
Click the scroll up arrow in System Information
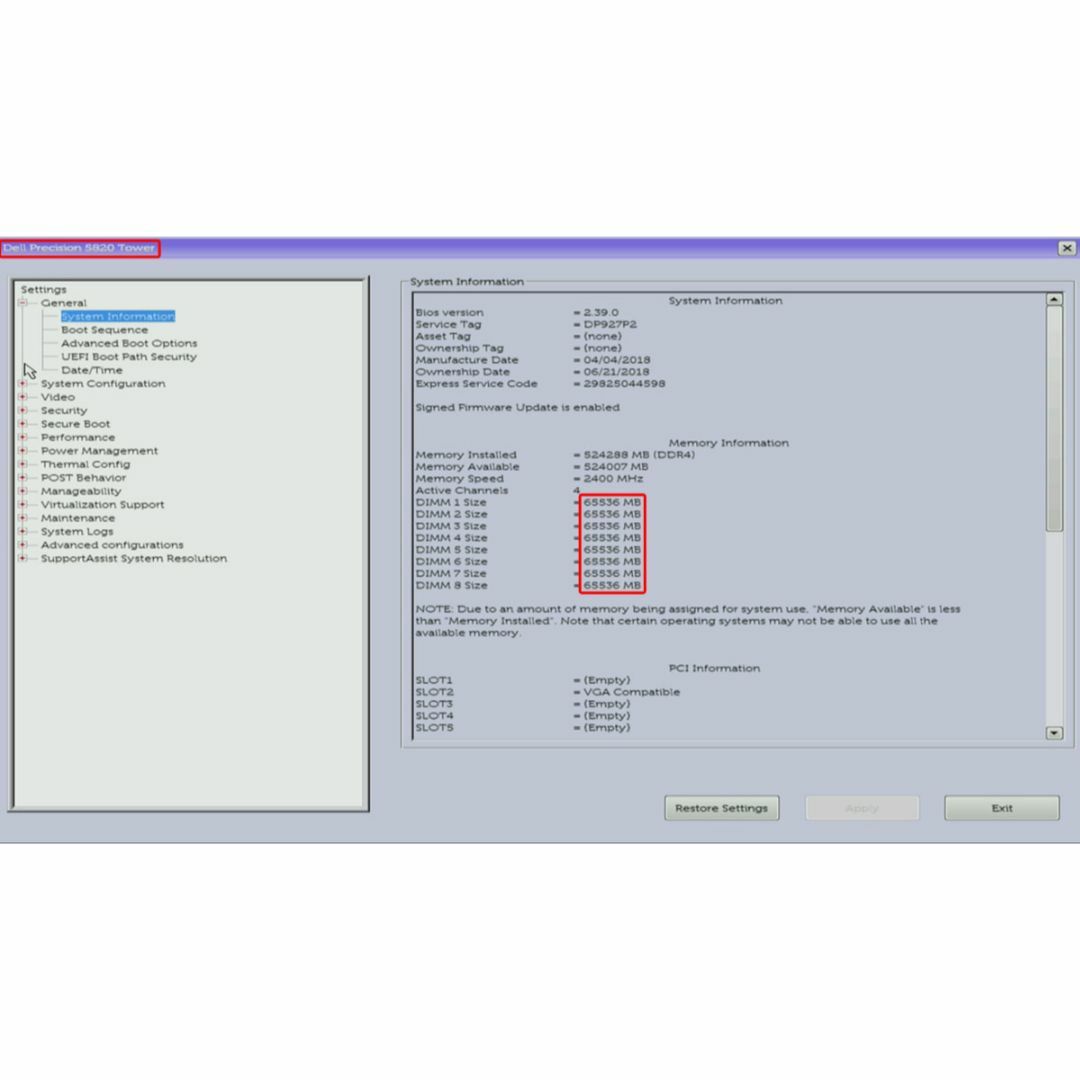point(1054,299)
